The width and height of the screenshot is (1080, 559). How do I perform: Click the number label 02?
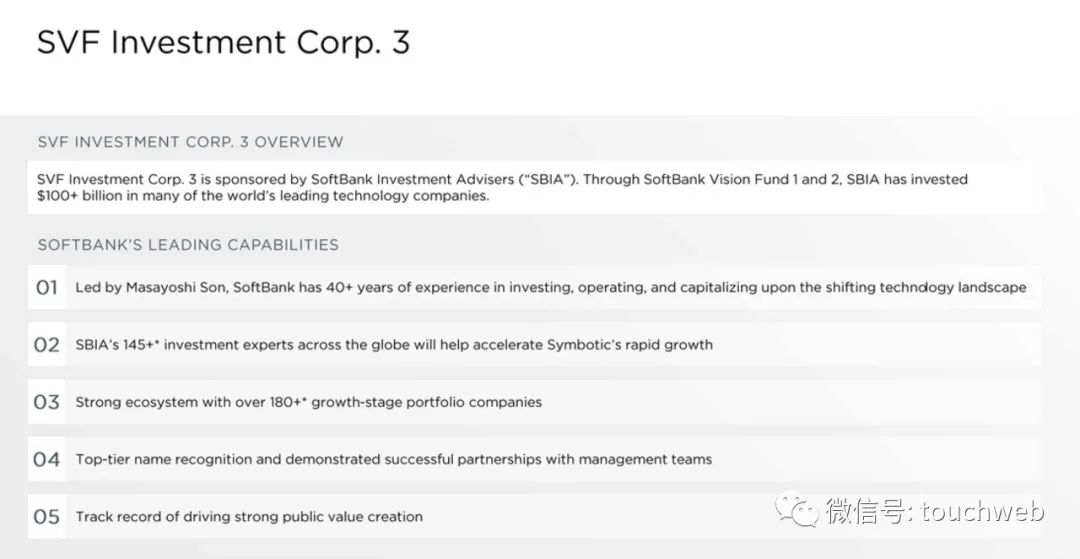[47, 345]
